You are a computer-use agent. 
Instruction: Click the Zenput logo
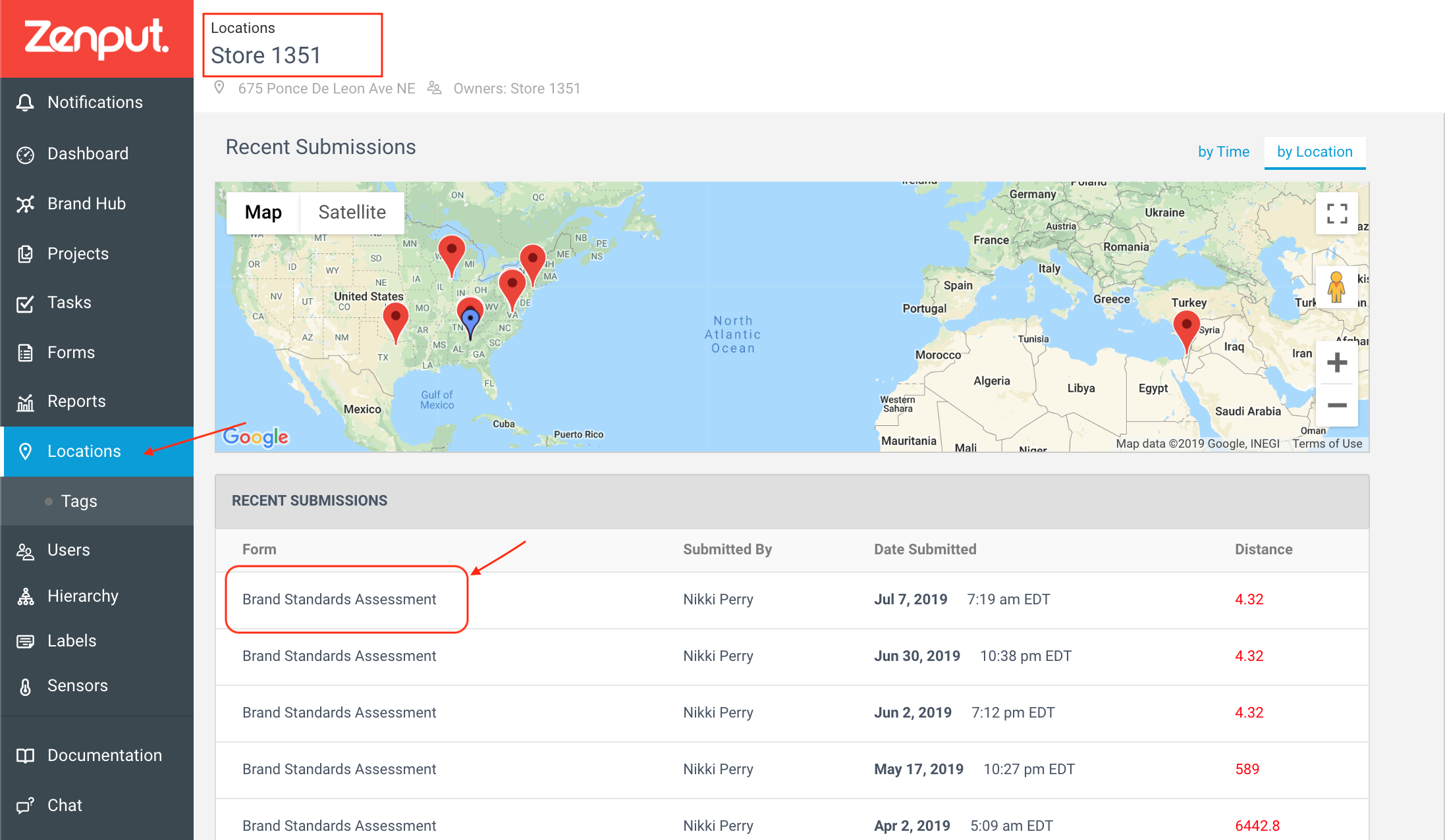[x=96, y=38]
